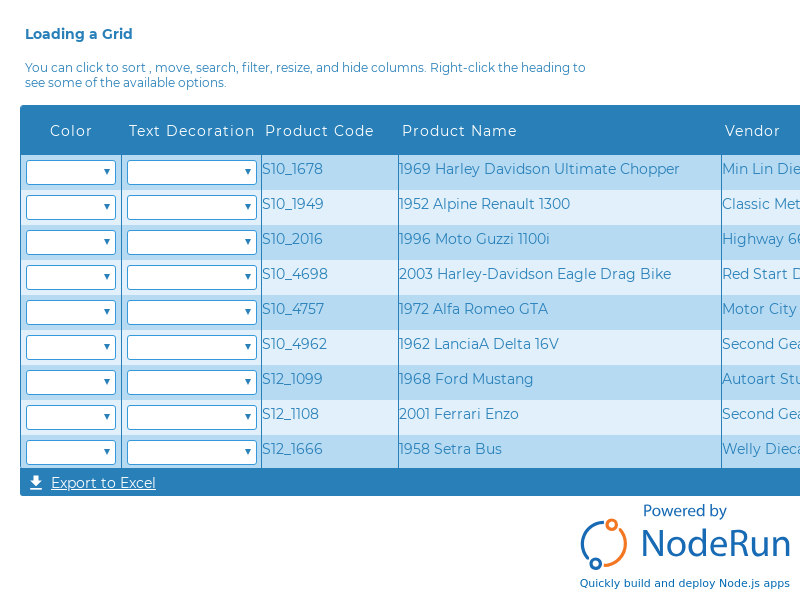Screen dimensions: 800x600
Task: Click product code S10_4757 cell
Action: tap(293, 309)
